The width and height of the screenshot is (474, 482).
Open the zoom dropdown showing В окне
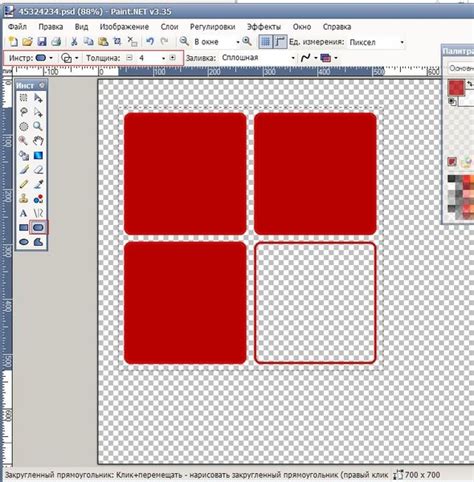pos(216,42)
